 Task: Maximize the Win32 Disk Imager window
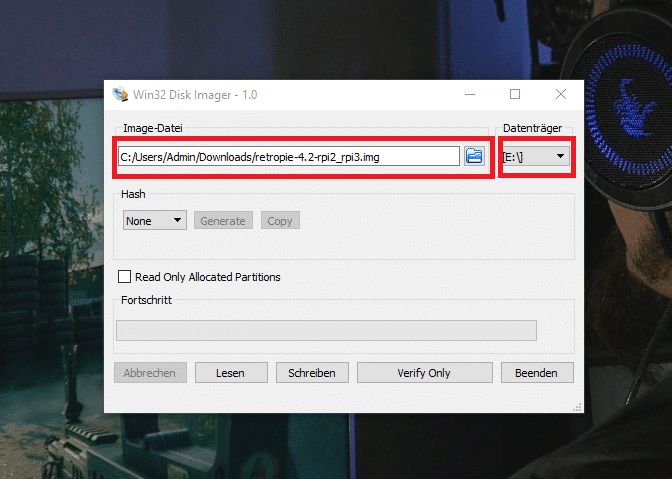pyautogui.click(x=515, y=94)
